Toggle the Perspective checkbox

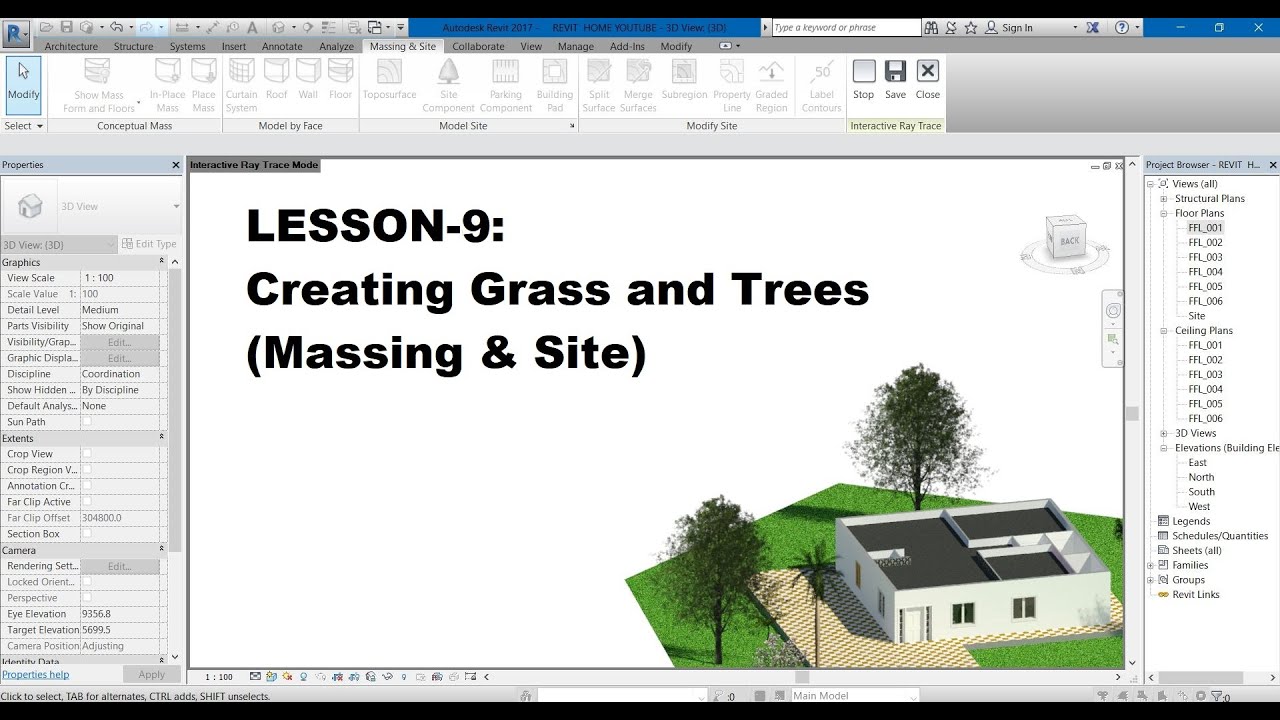click(87, 598)
